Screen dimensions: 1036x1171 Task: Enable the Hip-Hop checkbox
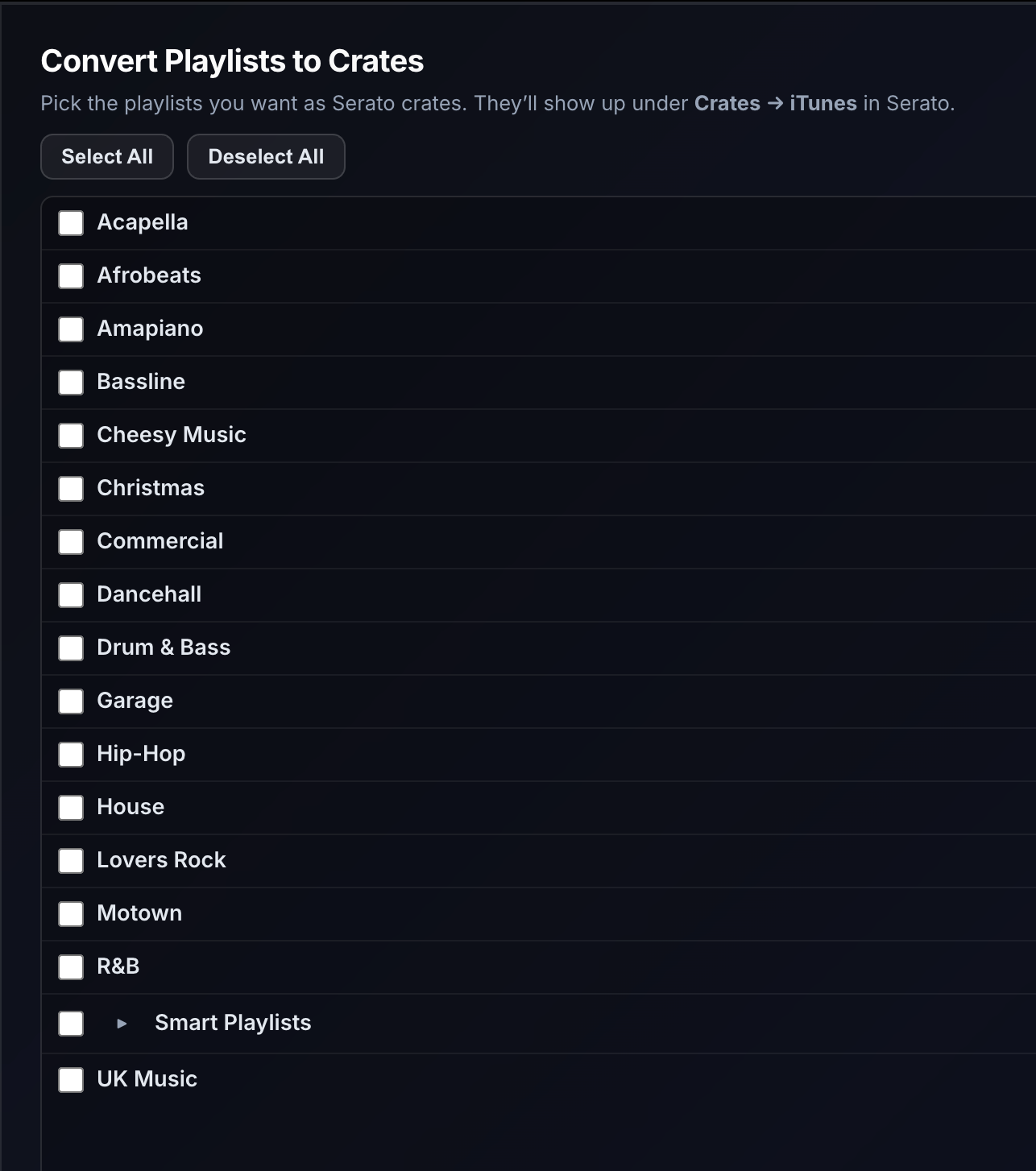71,755
